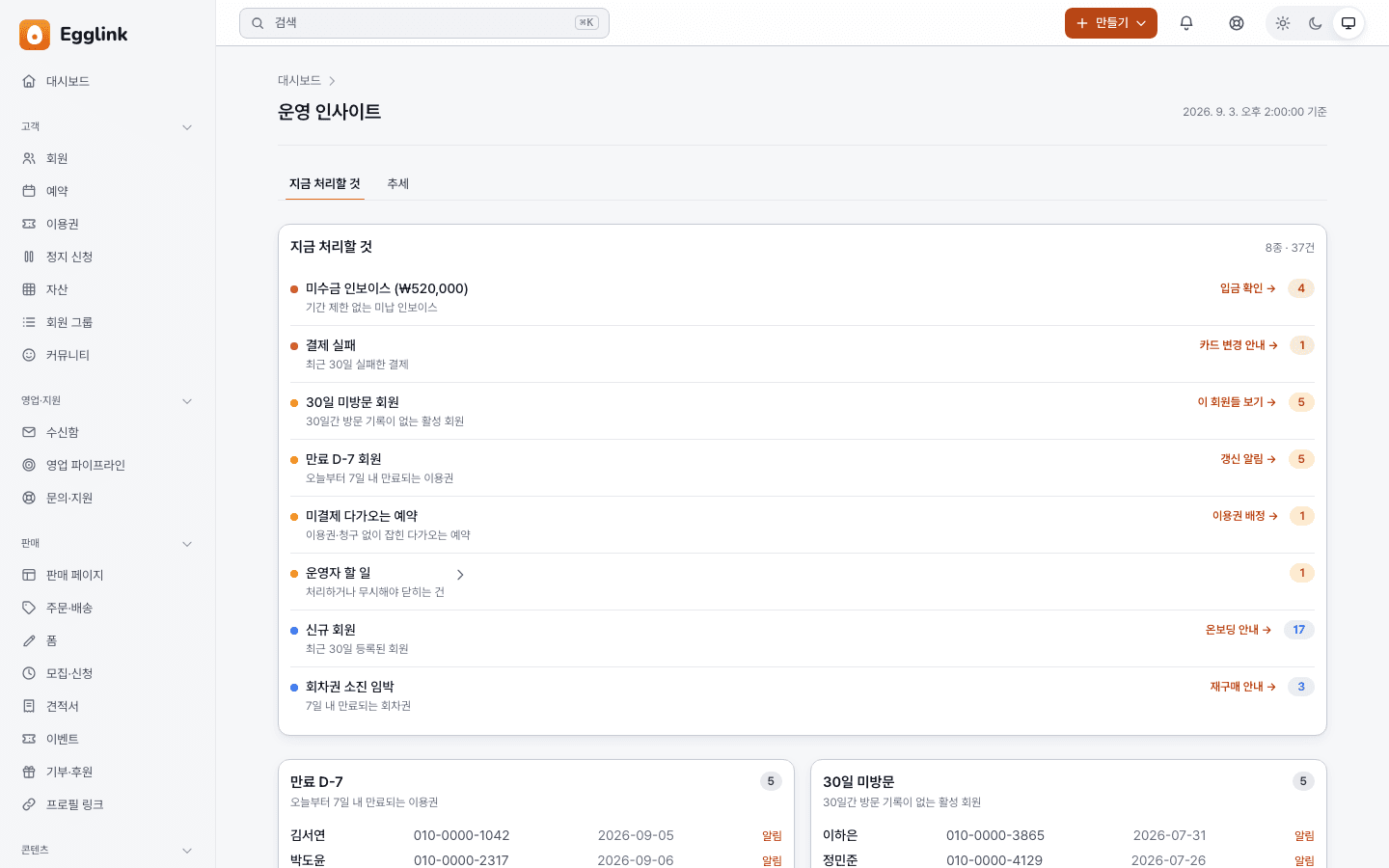Image resolution: width=1389 pixels, height=868 pixels.
Task: Collapse the 고객 sidebar section
Action: (187, 127)
